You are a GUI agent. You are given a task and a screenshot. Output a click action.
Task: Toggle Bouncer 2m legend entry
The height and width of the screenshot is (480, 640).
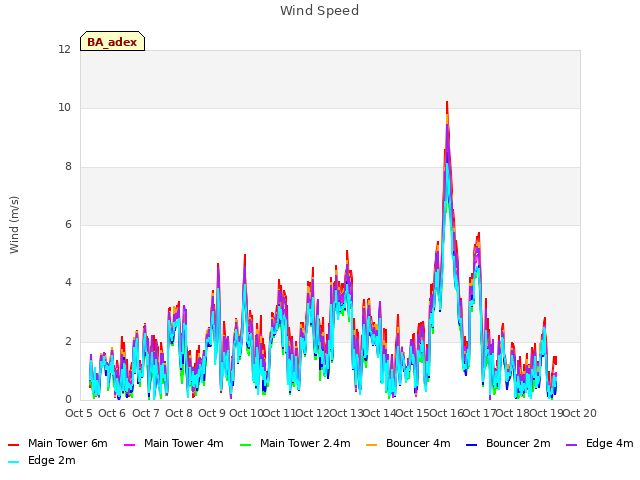tap(508, 444)
